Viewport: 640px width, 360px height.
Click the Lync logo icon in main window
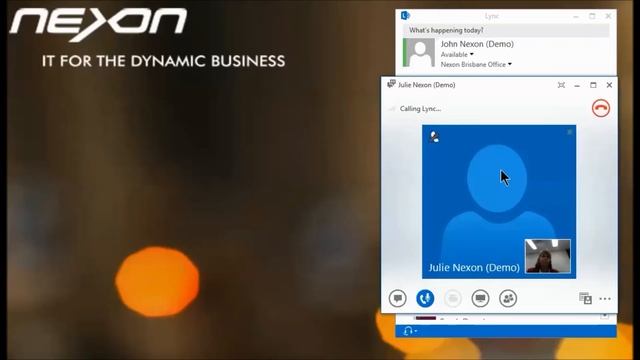tap(405, 16)
